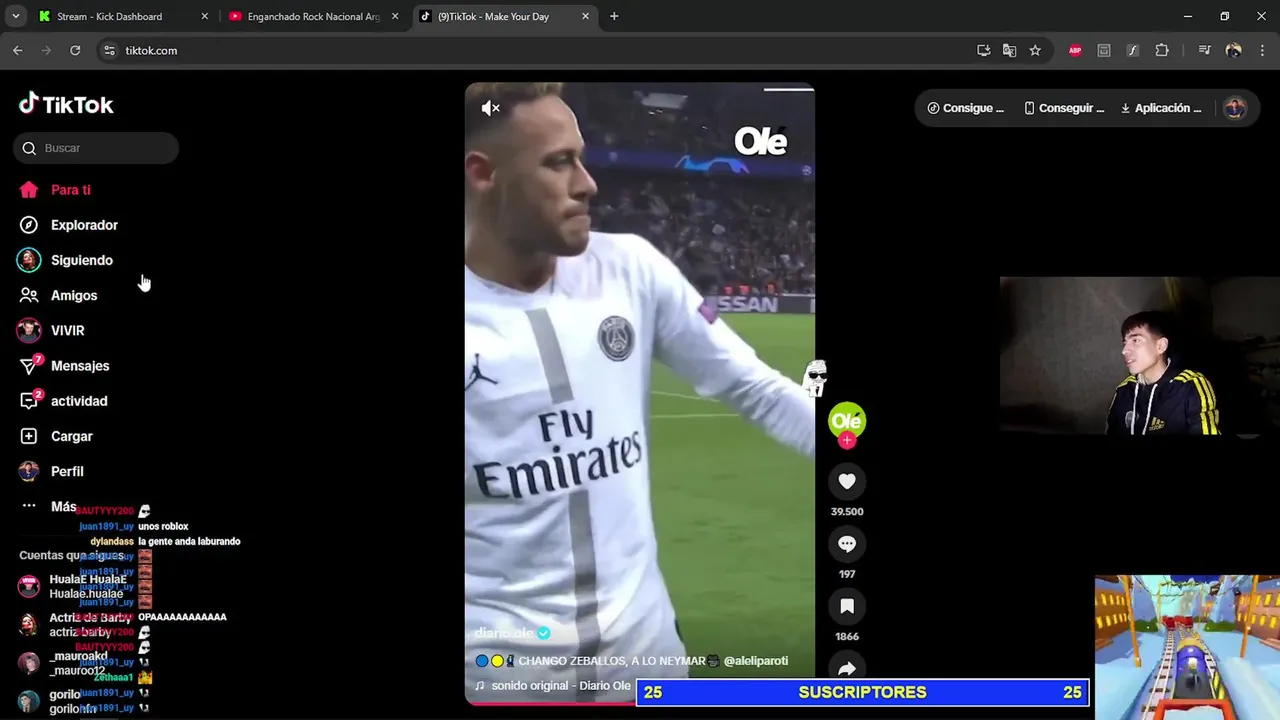Close the TikTok tab

point(585,16)
